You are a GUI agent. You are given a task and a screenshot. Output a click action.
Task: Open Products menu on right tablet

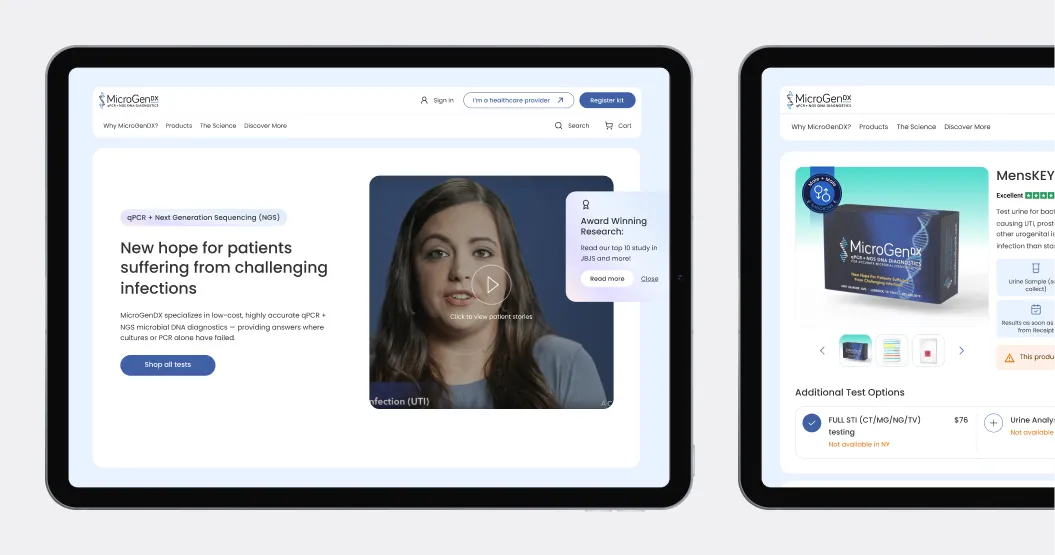coord(873,126)
